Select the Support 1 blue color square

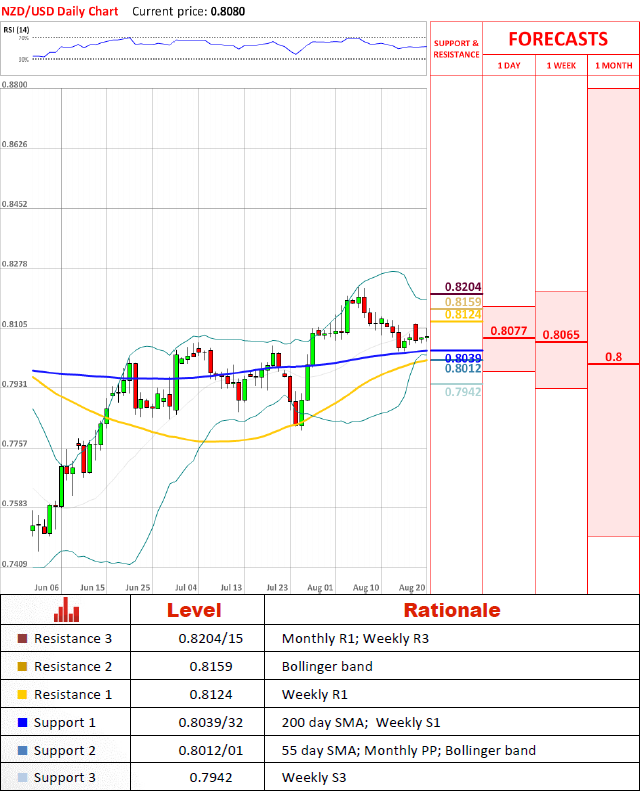[23, 722]
